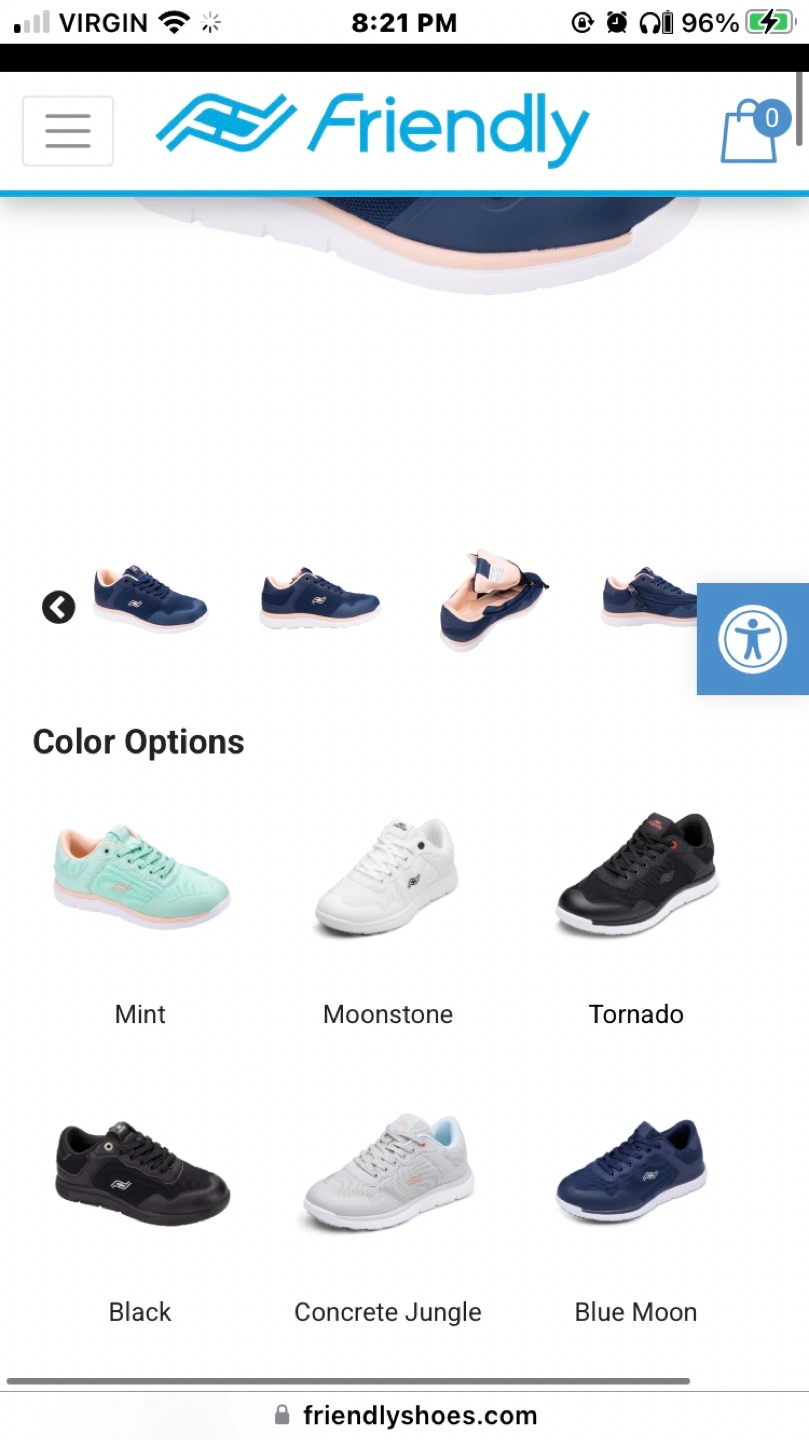Open the hamburger navigation menu
The height and width of the screenshot is (1440, 809).
[x=68, y=131]
